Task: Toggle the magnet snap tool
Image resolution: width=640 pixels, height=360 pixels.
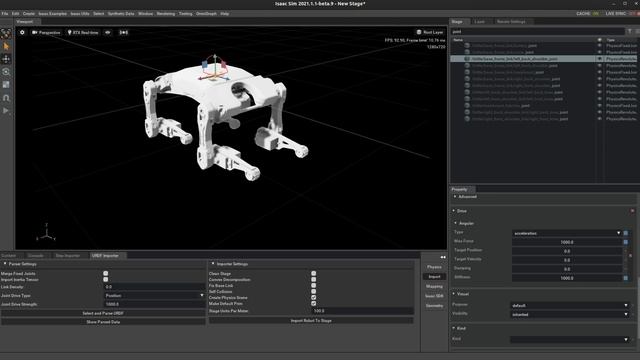Action: click(6, 98)
